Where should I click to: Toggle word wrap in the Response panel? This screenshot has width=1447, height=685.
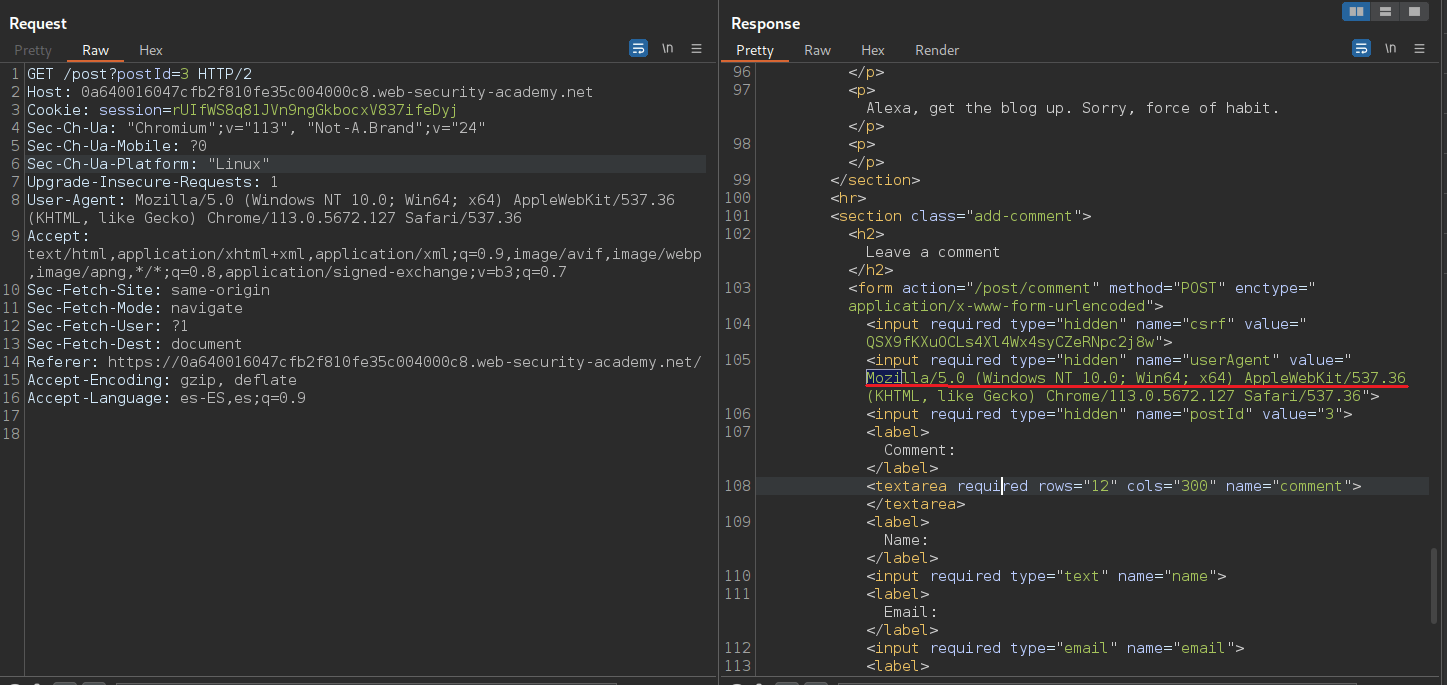1361,49
